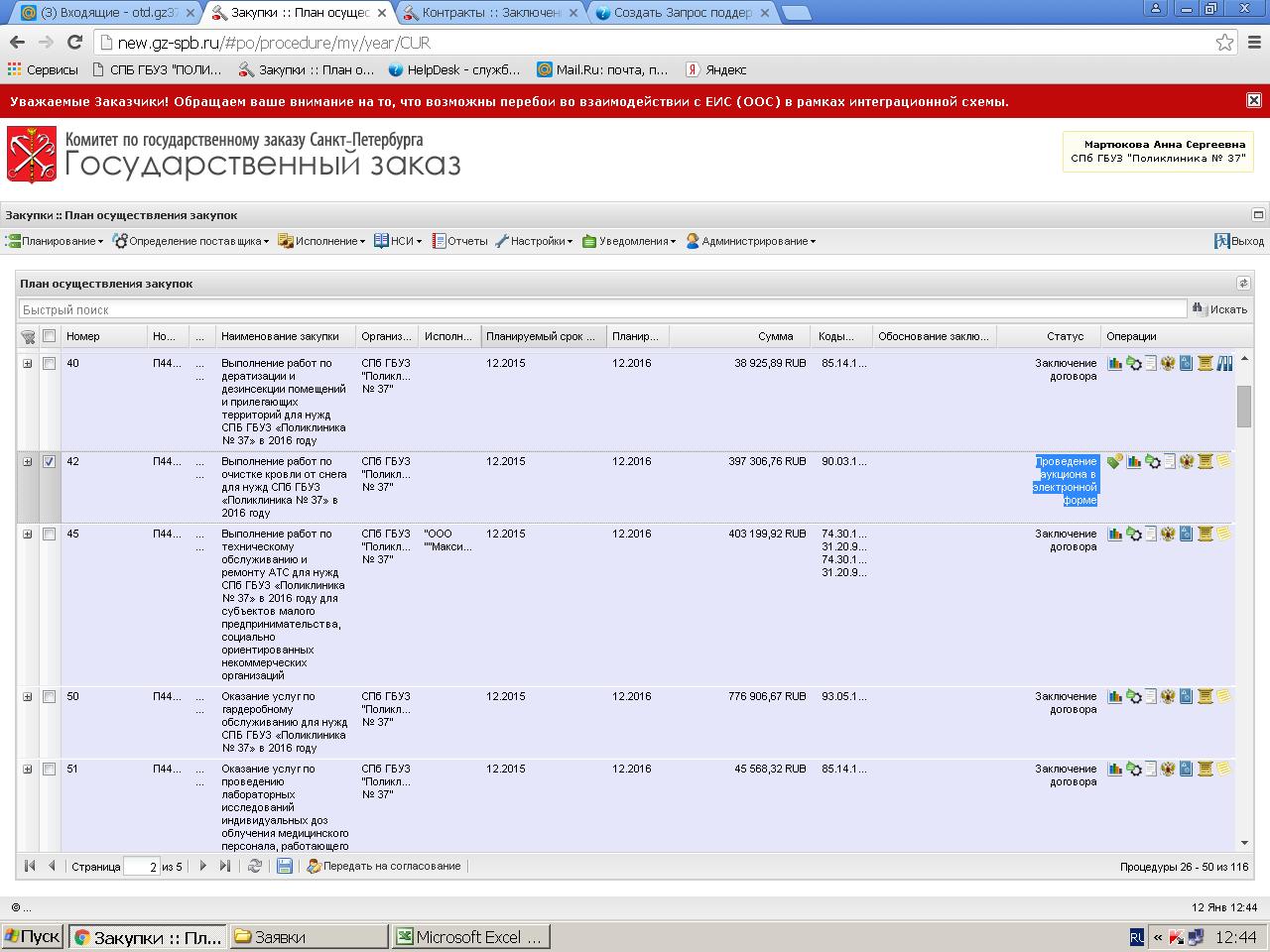Dismiss the red warning banner
1270x952 pixels.
pyautogui.click(x=1254, y=100)
